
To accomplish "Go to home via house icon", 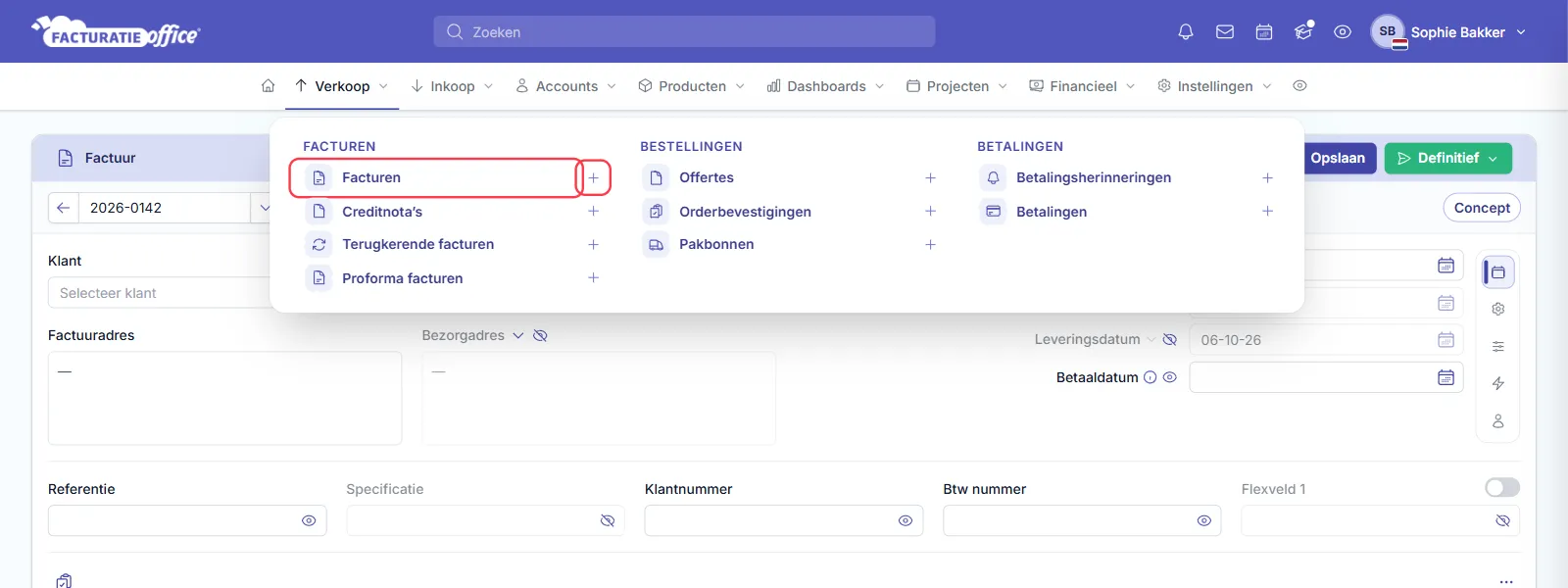I will point(268,86).
